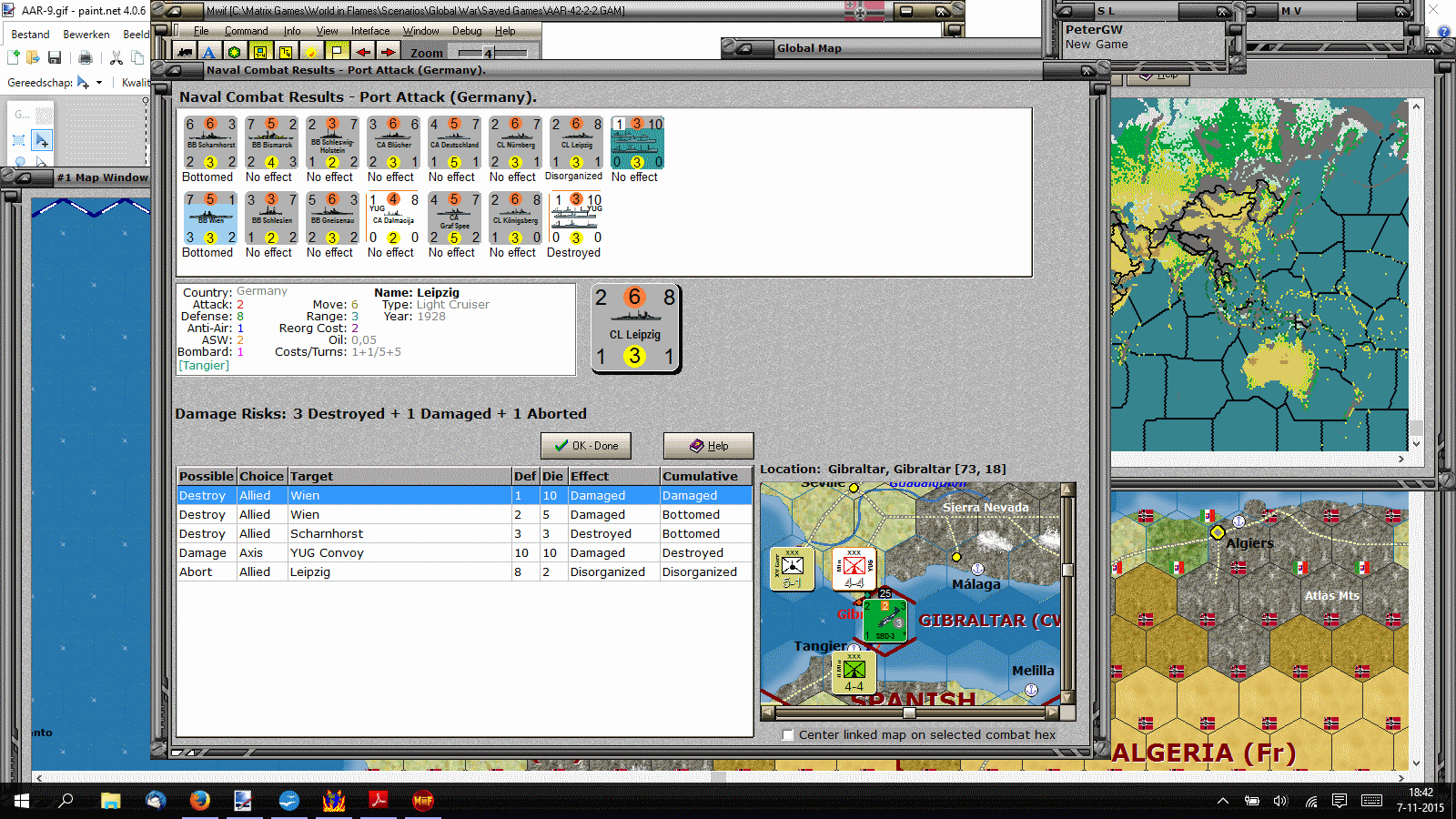Image resolution: width=1456 pixels, height=819 pixels.
Task: Select the CL Nürnberg unit counter
Action: pyautogui.click(x=515, y=143)
